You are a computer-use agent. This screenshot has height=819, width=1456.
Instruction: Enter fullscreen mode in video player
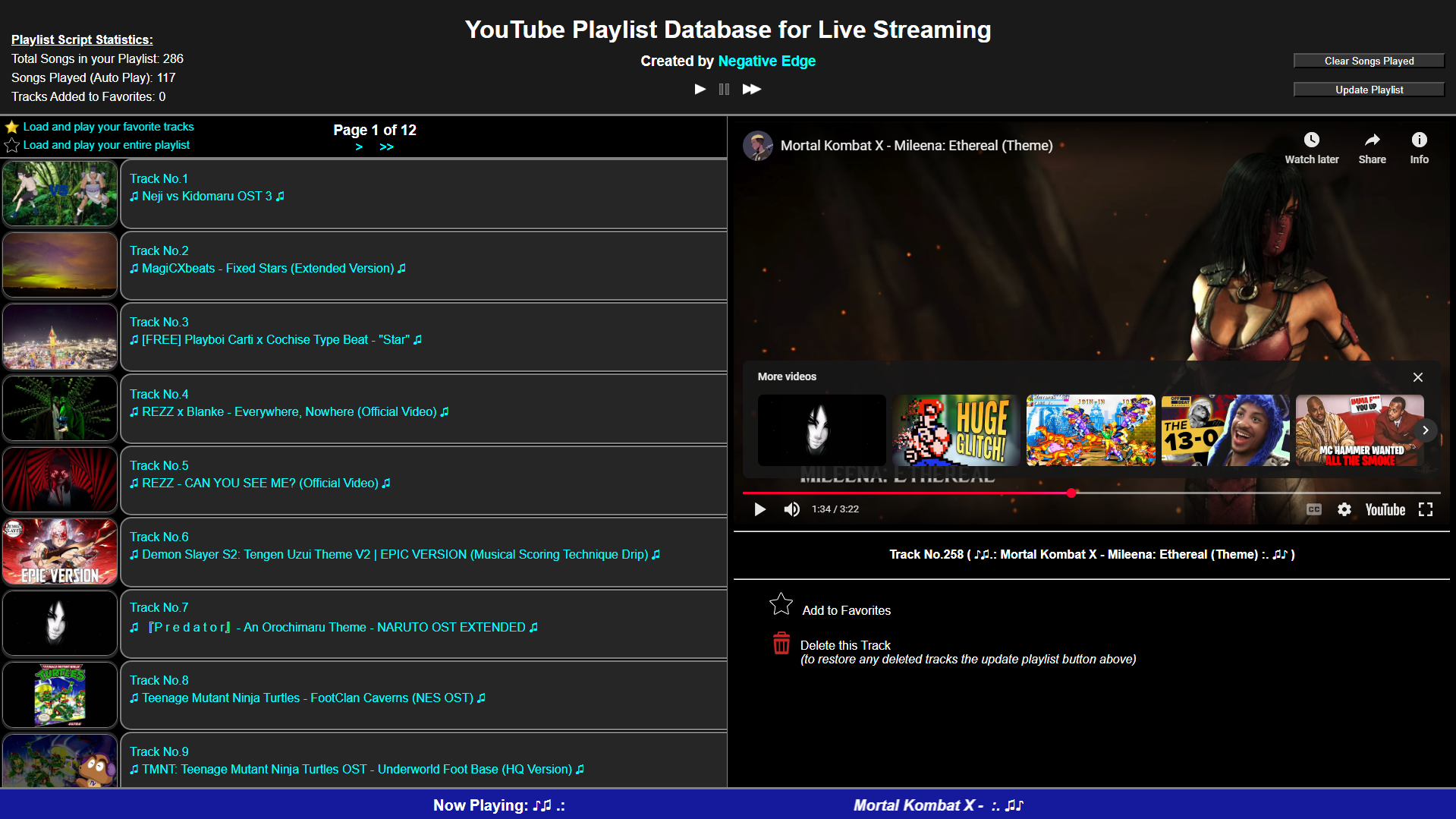coord(1425,509)
